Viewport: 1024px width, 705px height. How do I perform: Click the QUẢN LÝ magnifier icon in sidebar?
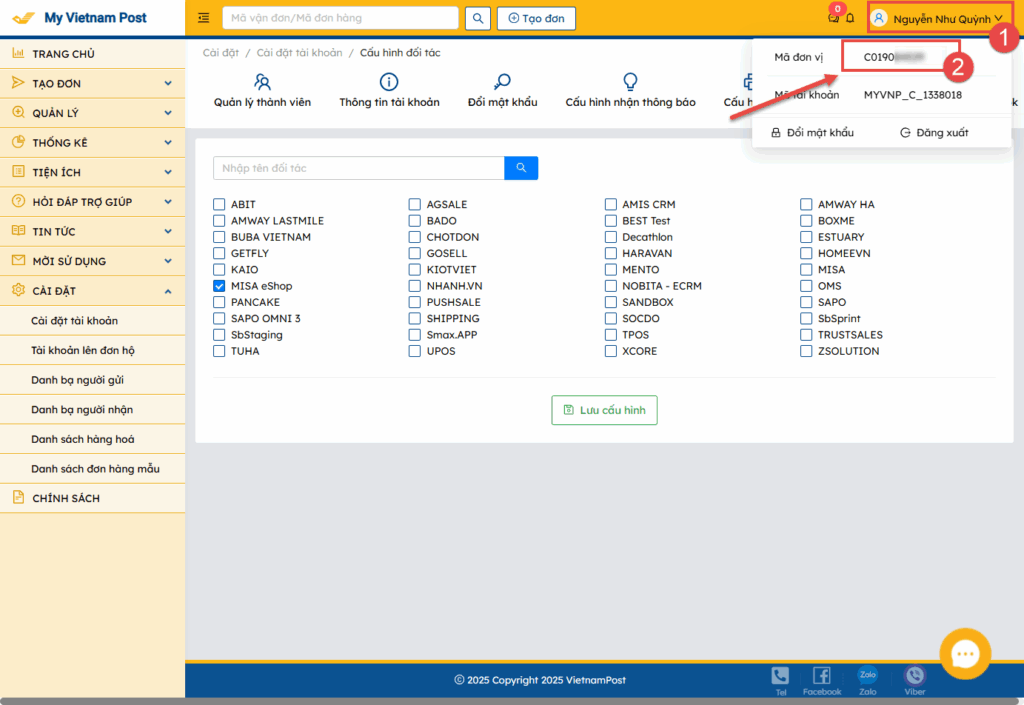point(18,112)
